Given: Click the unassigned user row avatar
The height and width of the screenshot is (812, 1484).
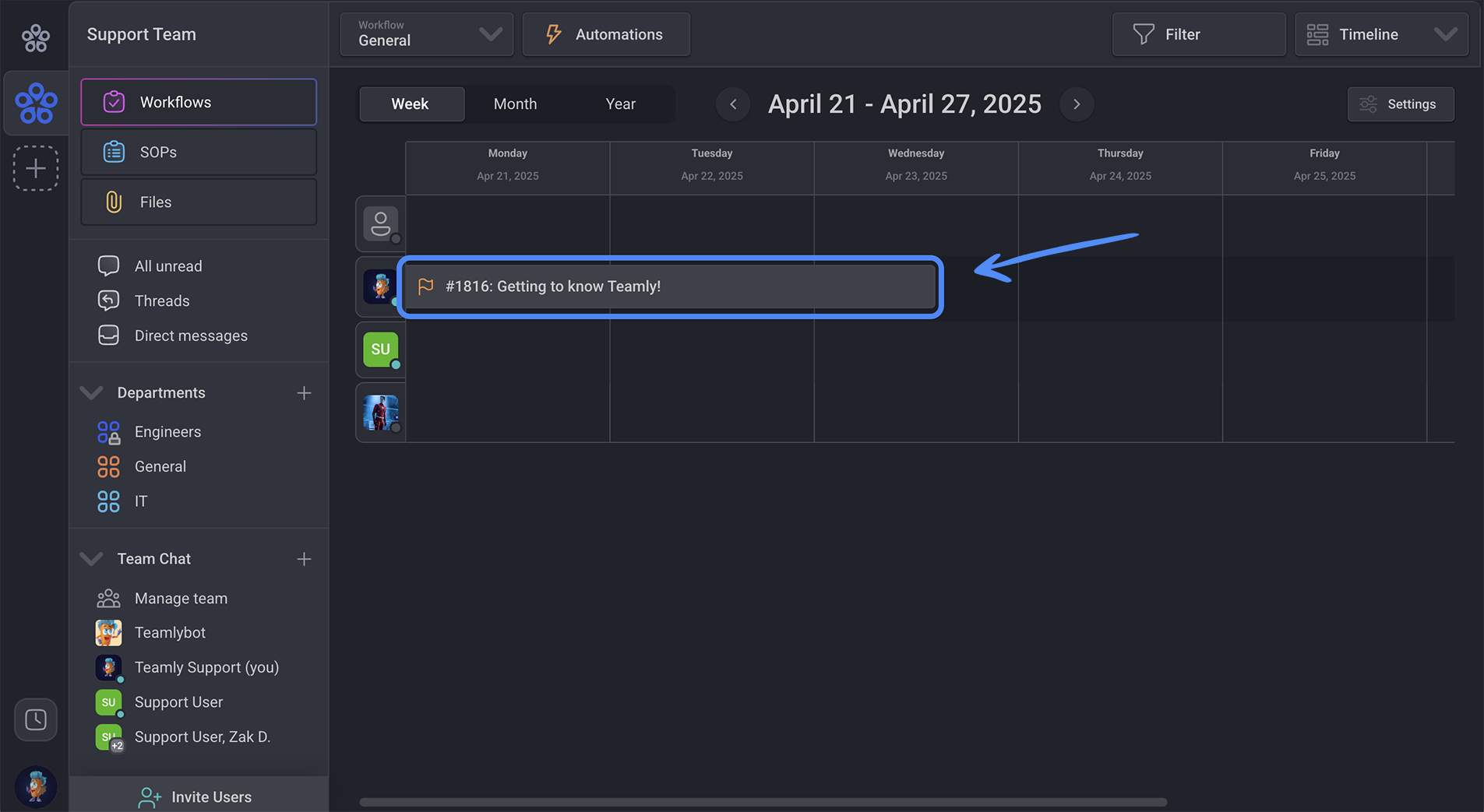Looking at the screenshot, I should 381,224.
